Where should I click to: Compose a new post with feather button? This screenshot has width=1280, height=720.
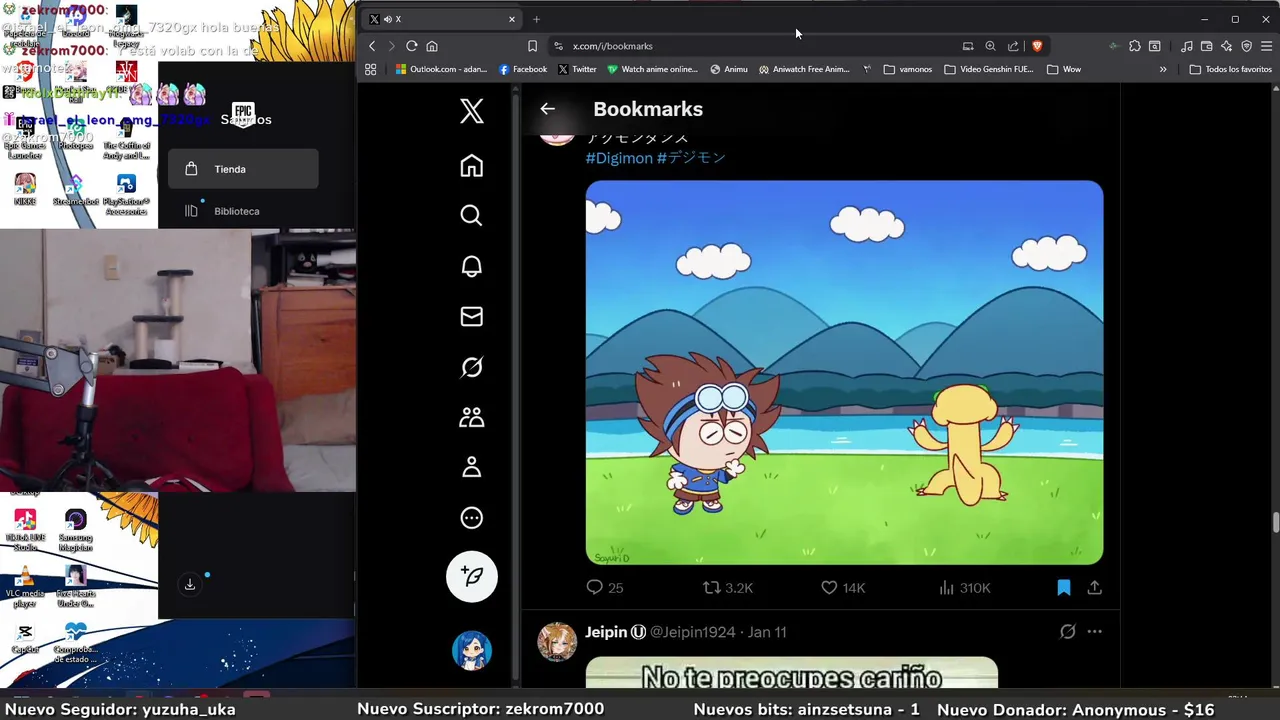click(x=472, y=576)
